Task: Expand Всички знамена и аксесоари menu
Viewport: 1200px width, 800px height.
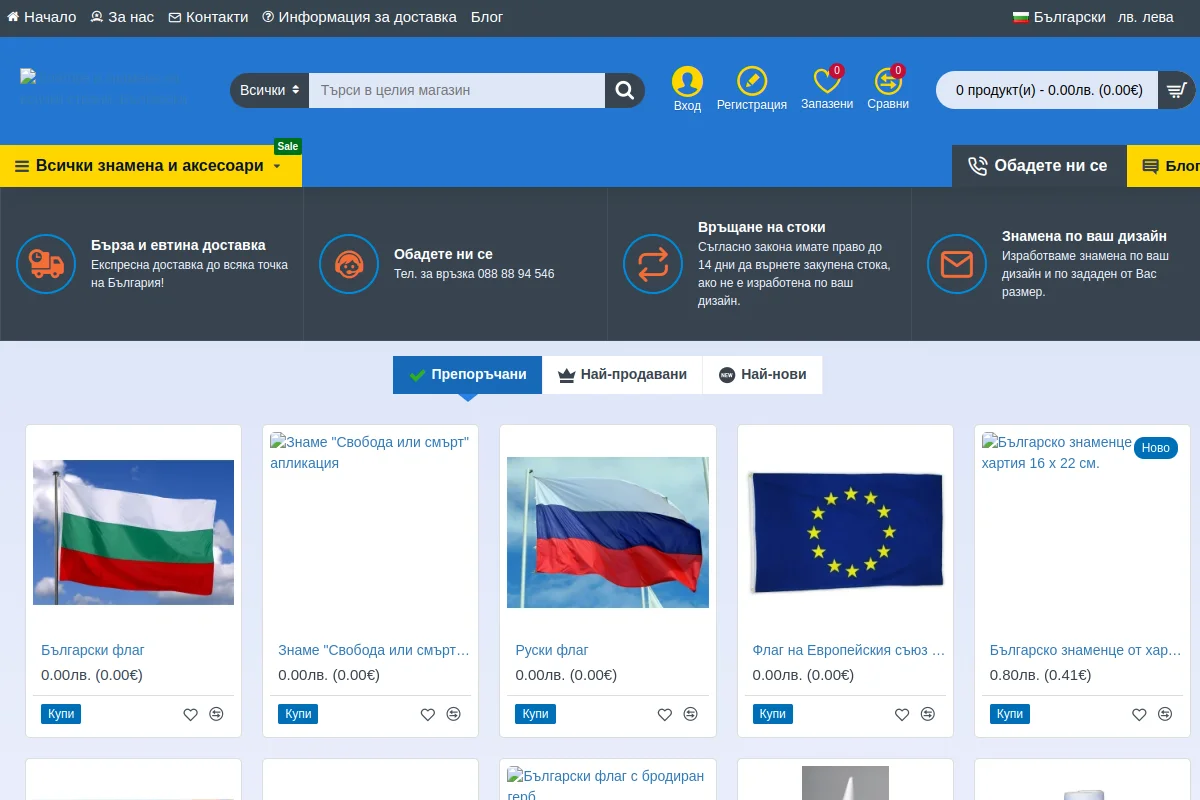Action: pos(151,166)
